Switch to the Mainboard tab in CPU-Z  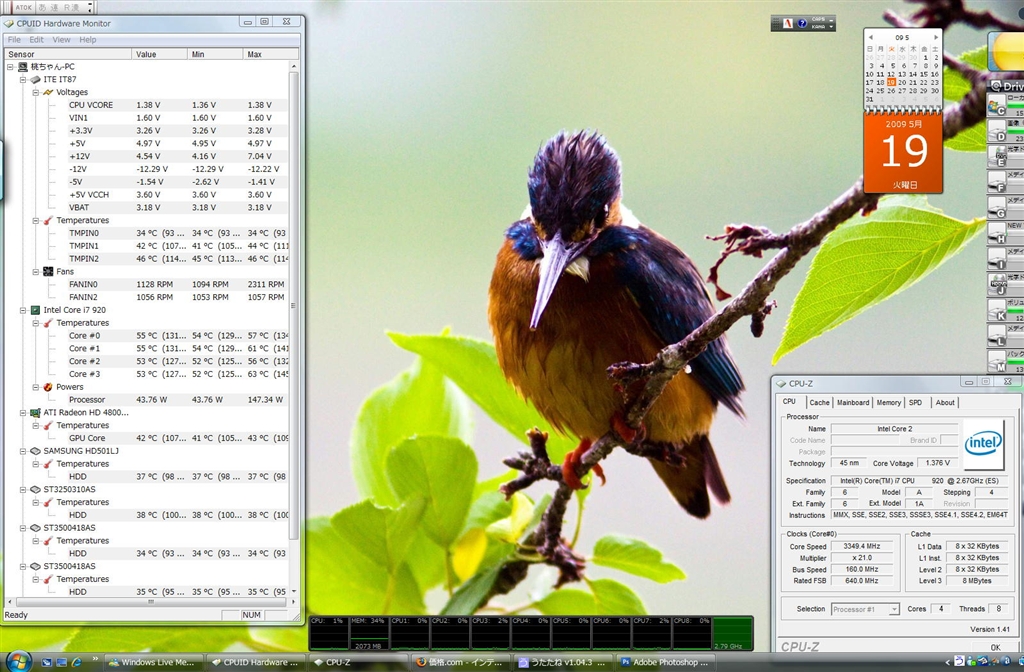point(853,402)
